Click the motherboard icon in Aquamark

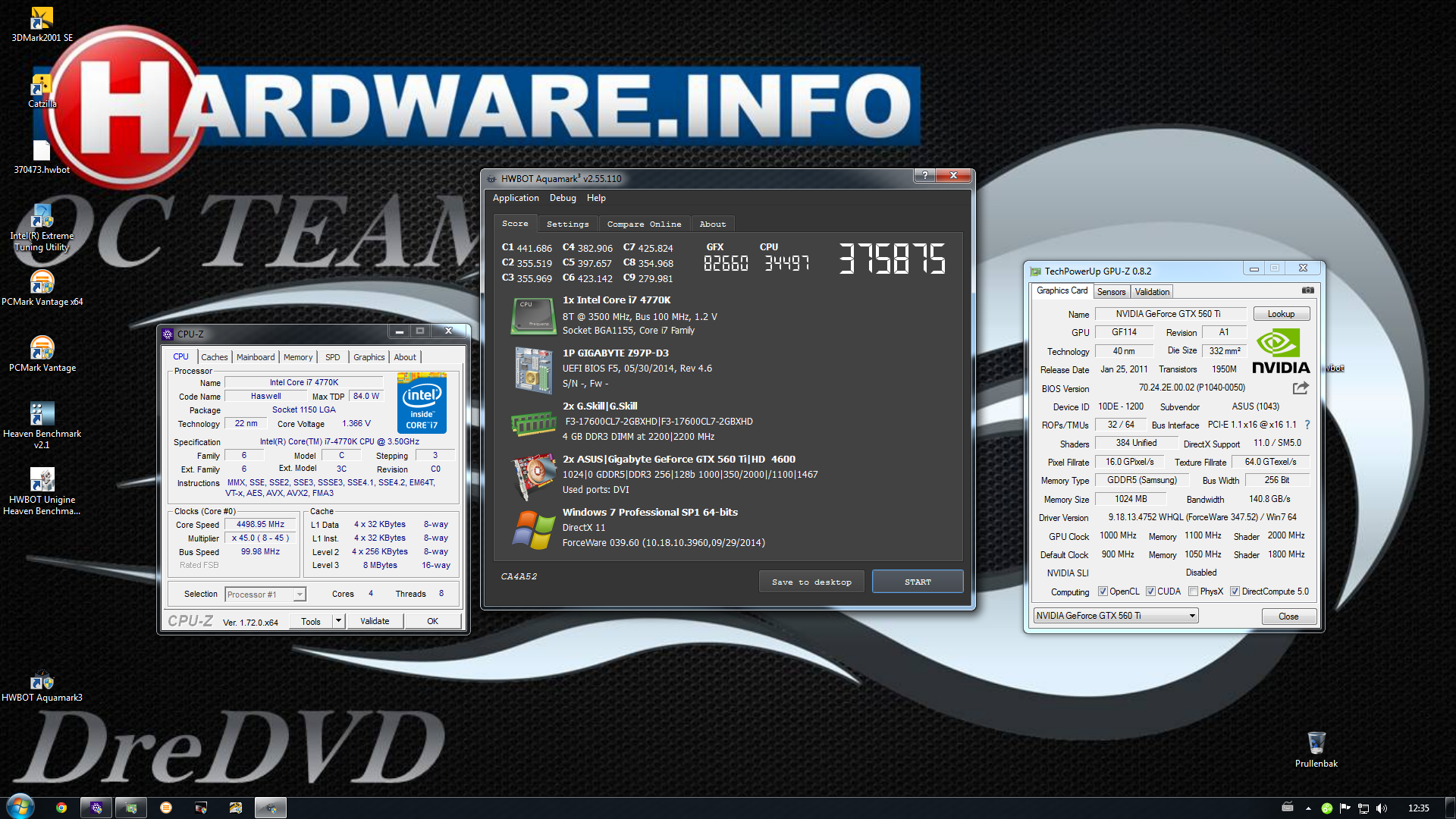534,369
